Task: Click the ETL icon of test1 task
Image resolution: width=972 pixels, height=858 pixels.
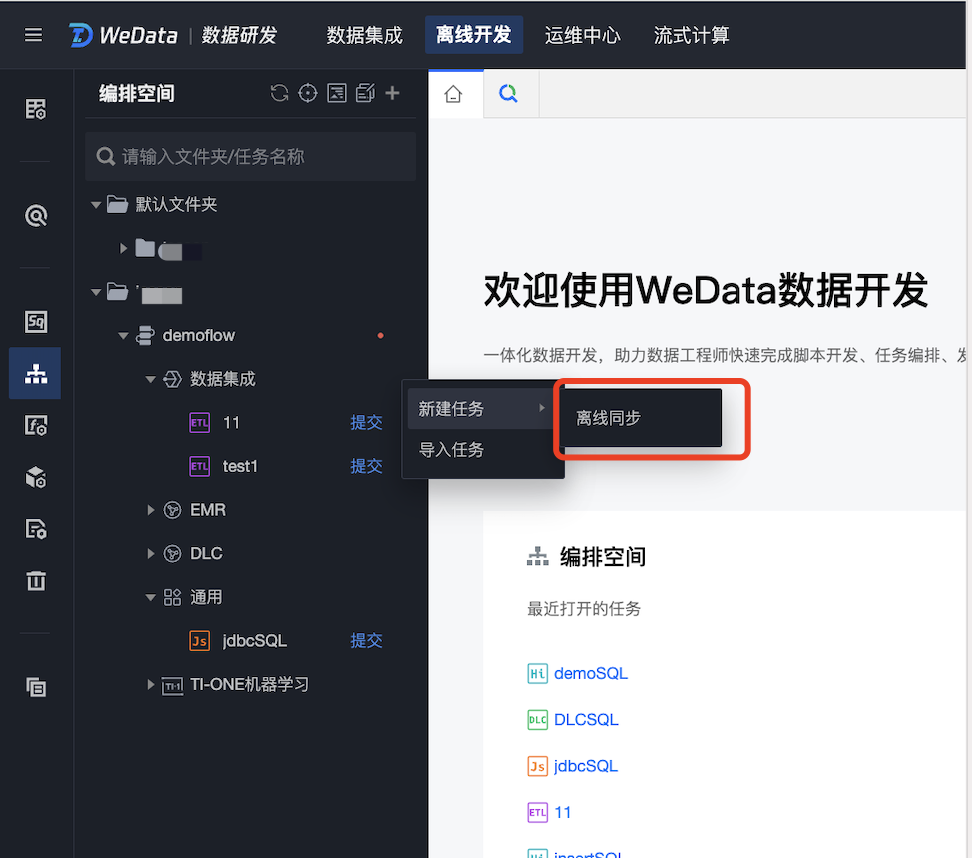Action: [x=200, y=466]
